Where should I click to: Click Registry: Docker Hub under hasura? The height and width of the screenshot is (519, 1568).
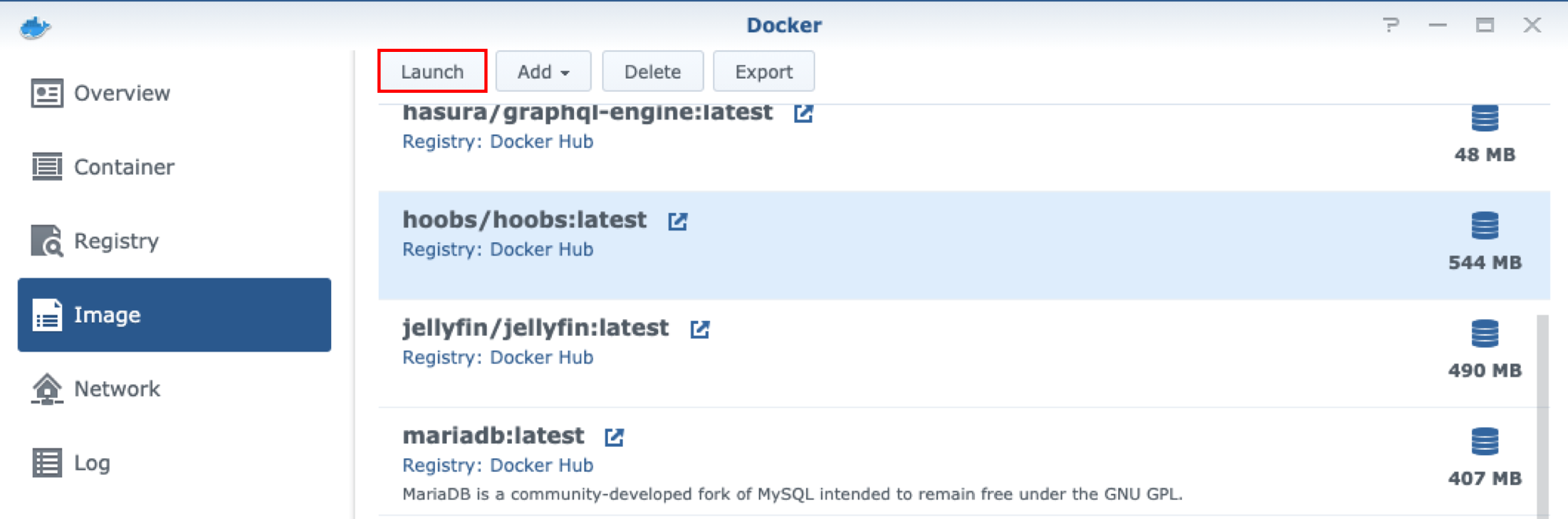coord(498,142)
